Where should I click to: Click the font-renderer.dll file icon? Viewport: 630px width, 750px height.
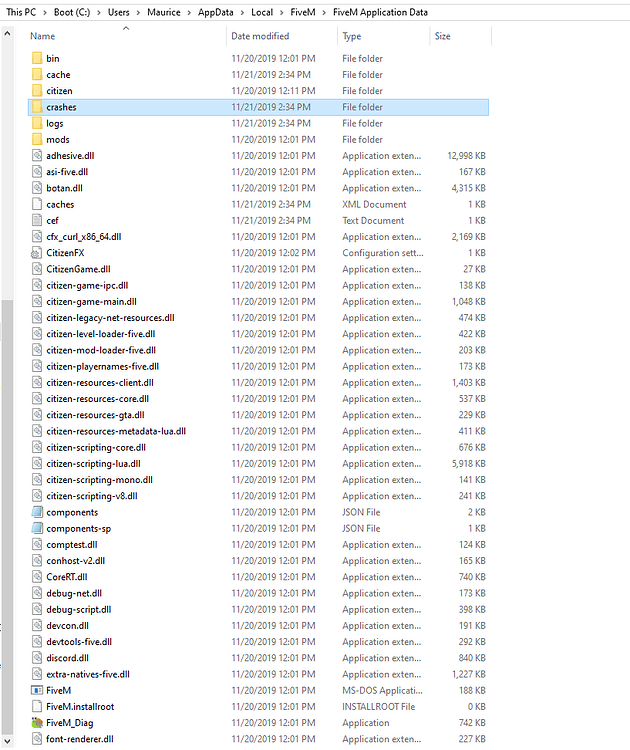coord(37,739)
